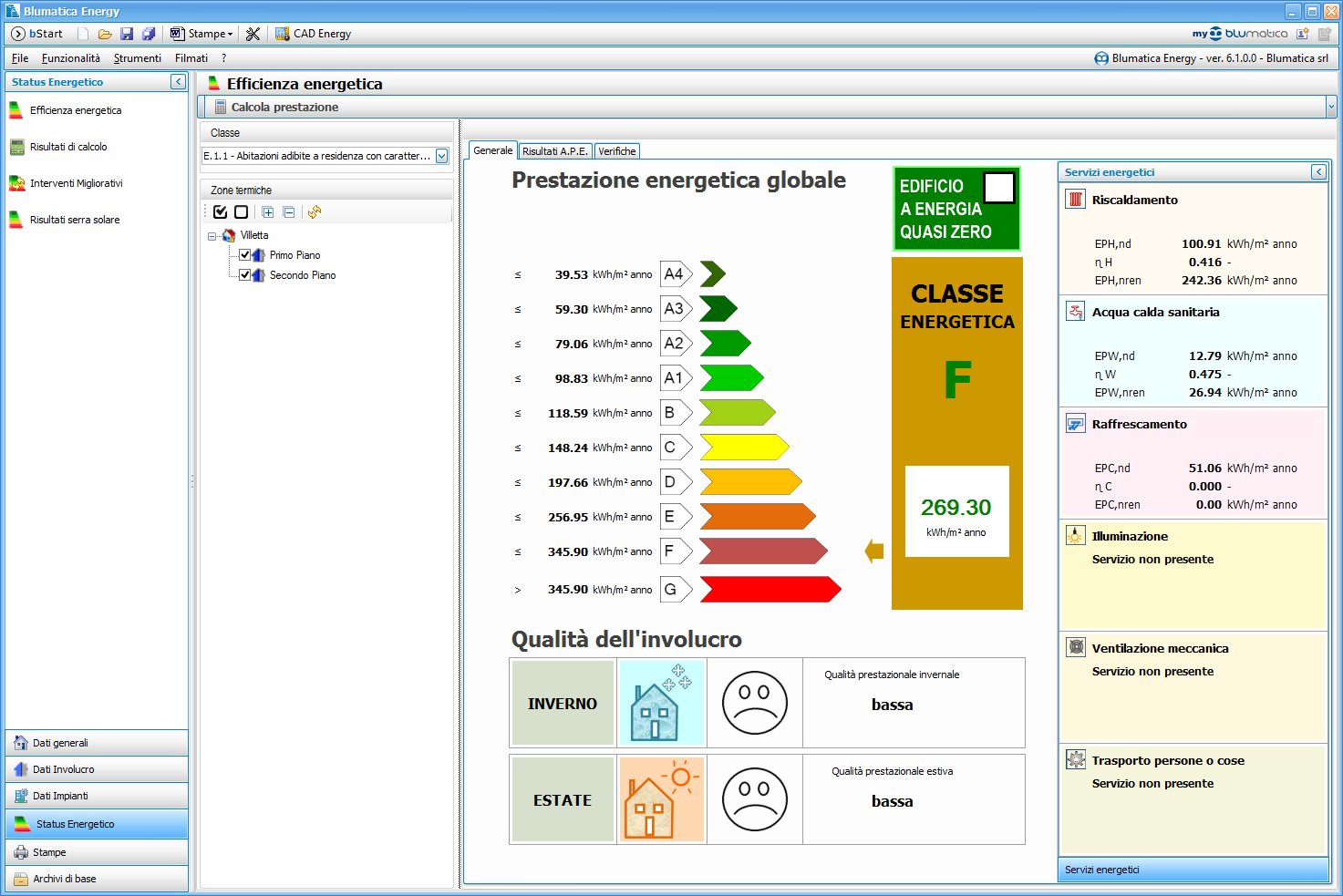Open the Classe dropdown list

(x=441, y=156)
